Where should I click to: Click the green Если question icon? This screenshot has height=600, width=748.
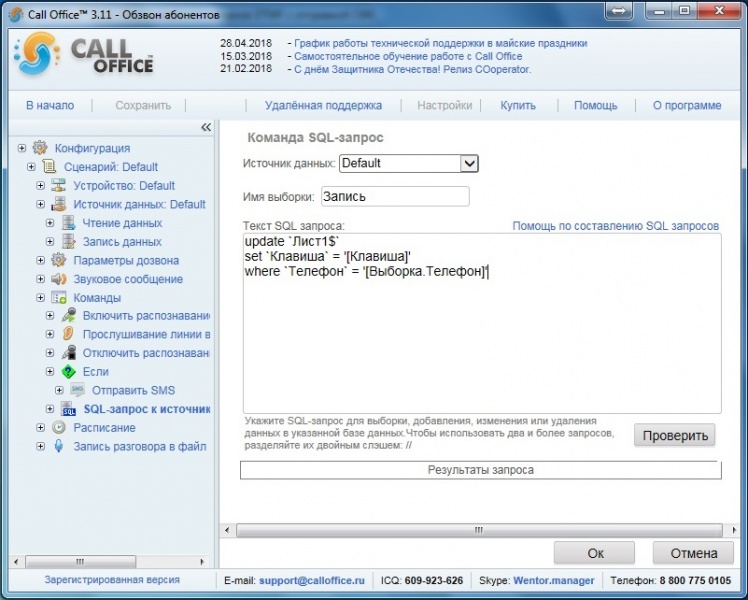pos(68,372)
